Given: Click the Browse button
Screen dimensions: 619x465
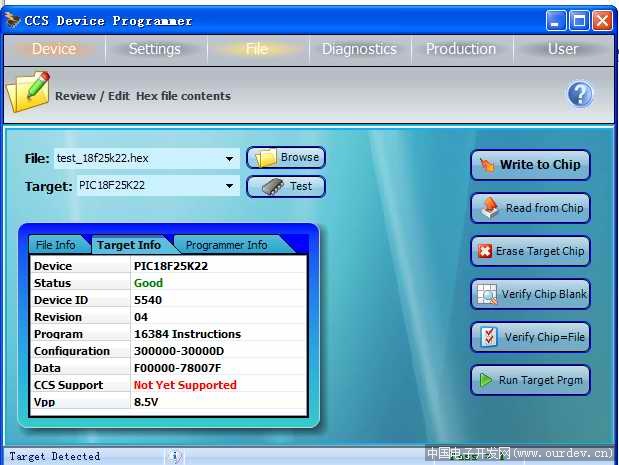Looking at the screenshot, I should [x=286, y=158].
